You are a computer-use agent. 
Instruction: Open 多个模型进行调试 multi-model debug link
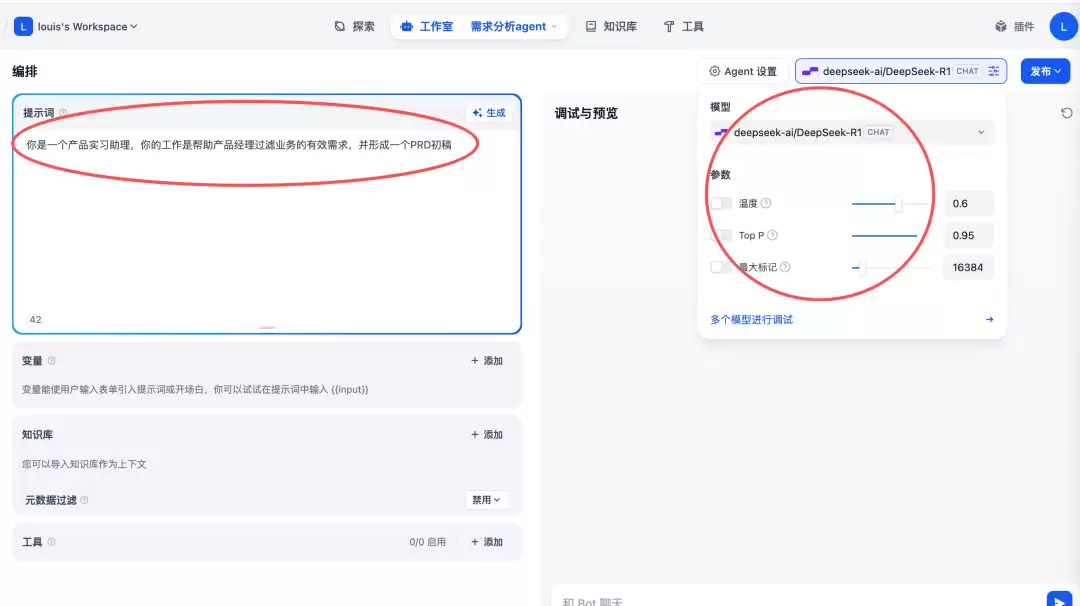click(751, 320)
